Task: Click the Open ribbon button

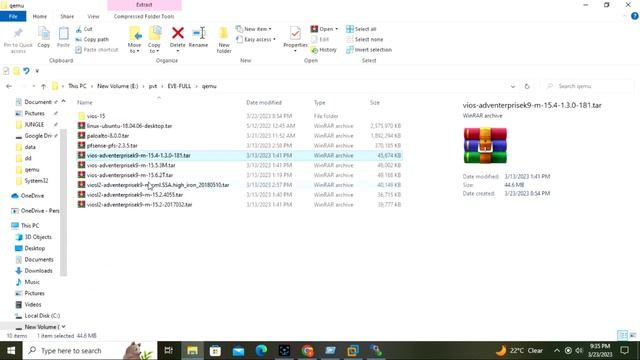Action: point(324,29)
